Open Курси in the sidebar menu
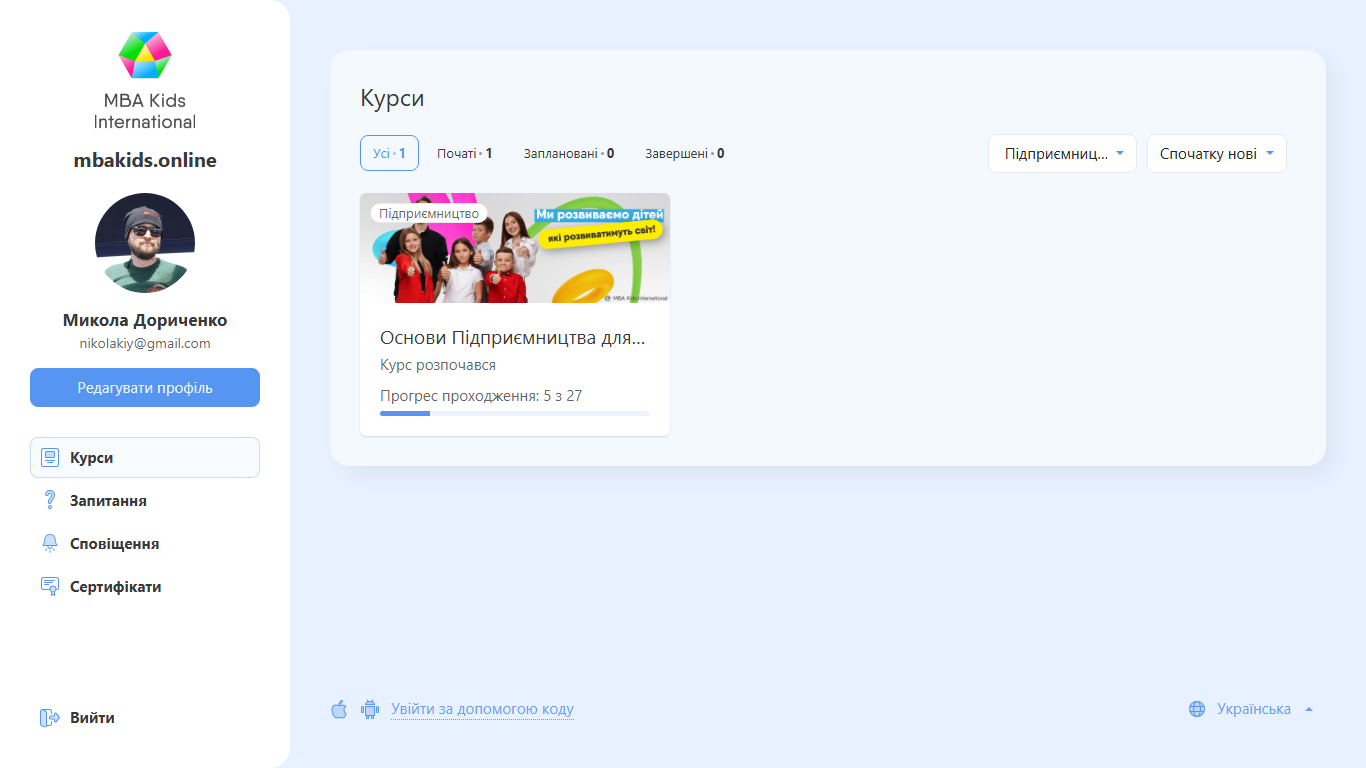 click(x=145, y=458)
